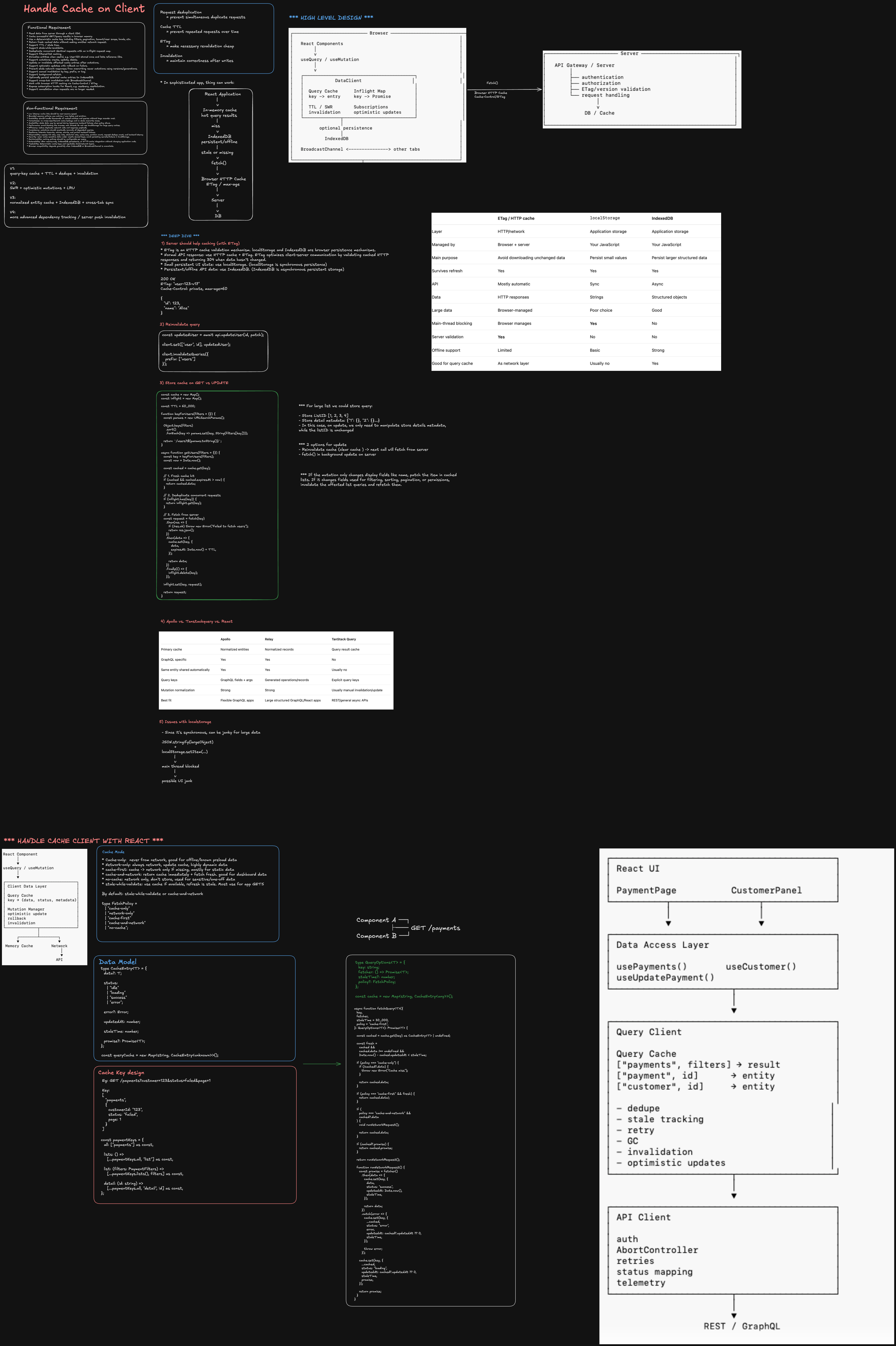Select the "2) Reinvalidate query" heading
896x1346 pixels.
click(180, 324)
